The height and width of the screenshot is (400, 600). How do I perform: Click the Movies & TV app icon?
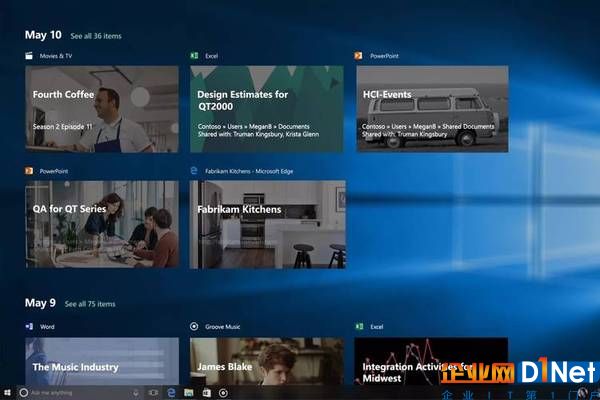(29, 56)
